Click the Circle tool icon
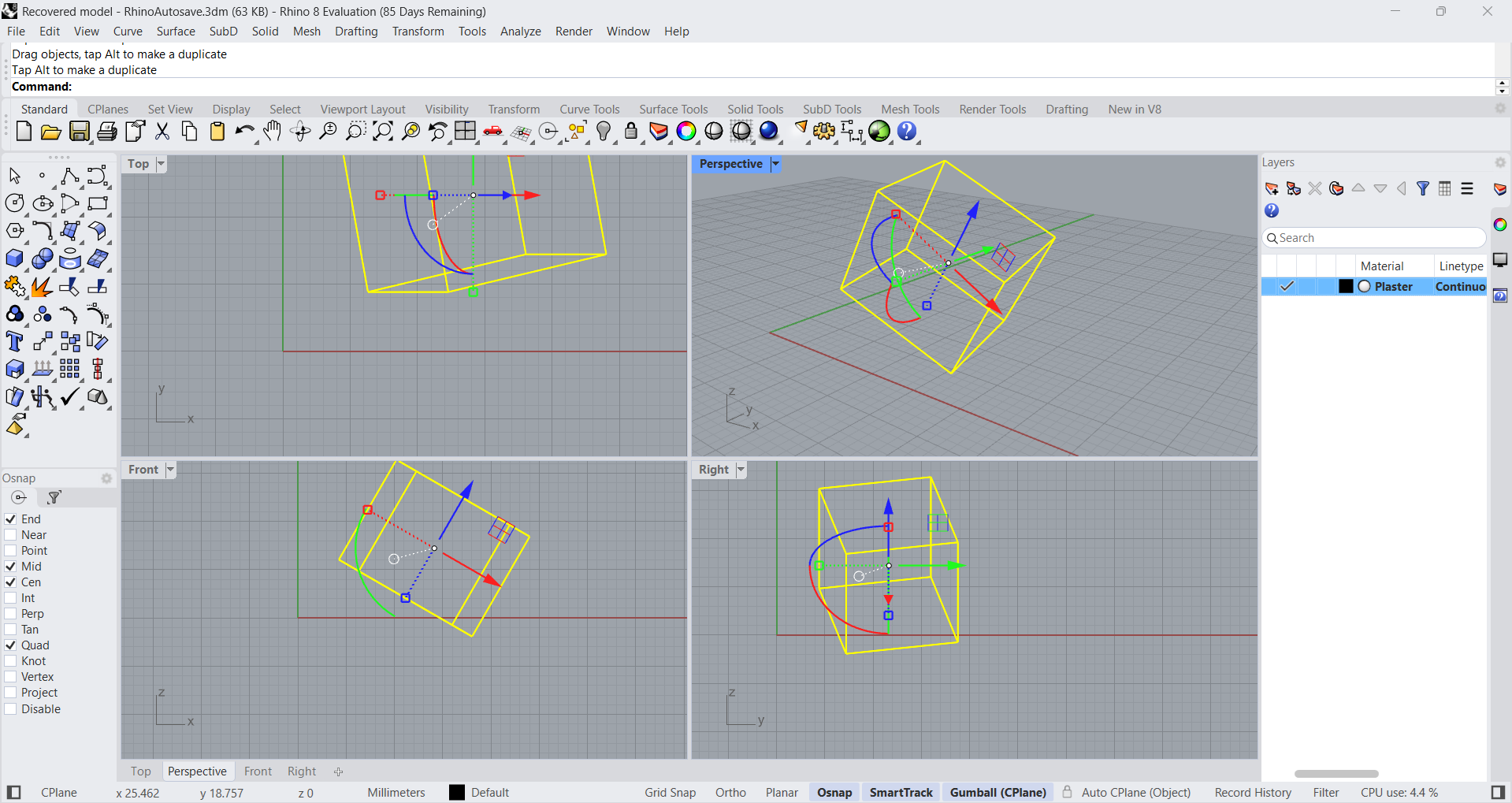This screenshot has width=1512, height=803. coord(14,203)
